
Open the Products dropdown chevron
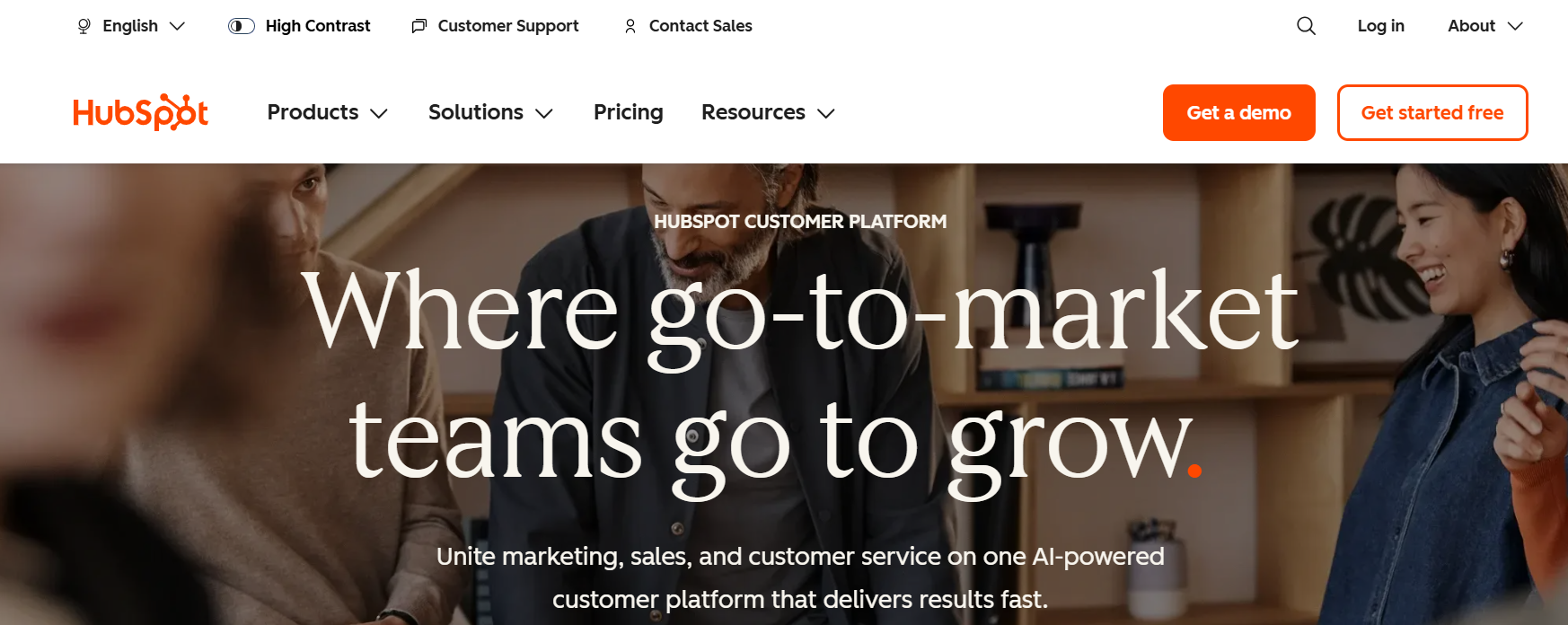379,113
